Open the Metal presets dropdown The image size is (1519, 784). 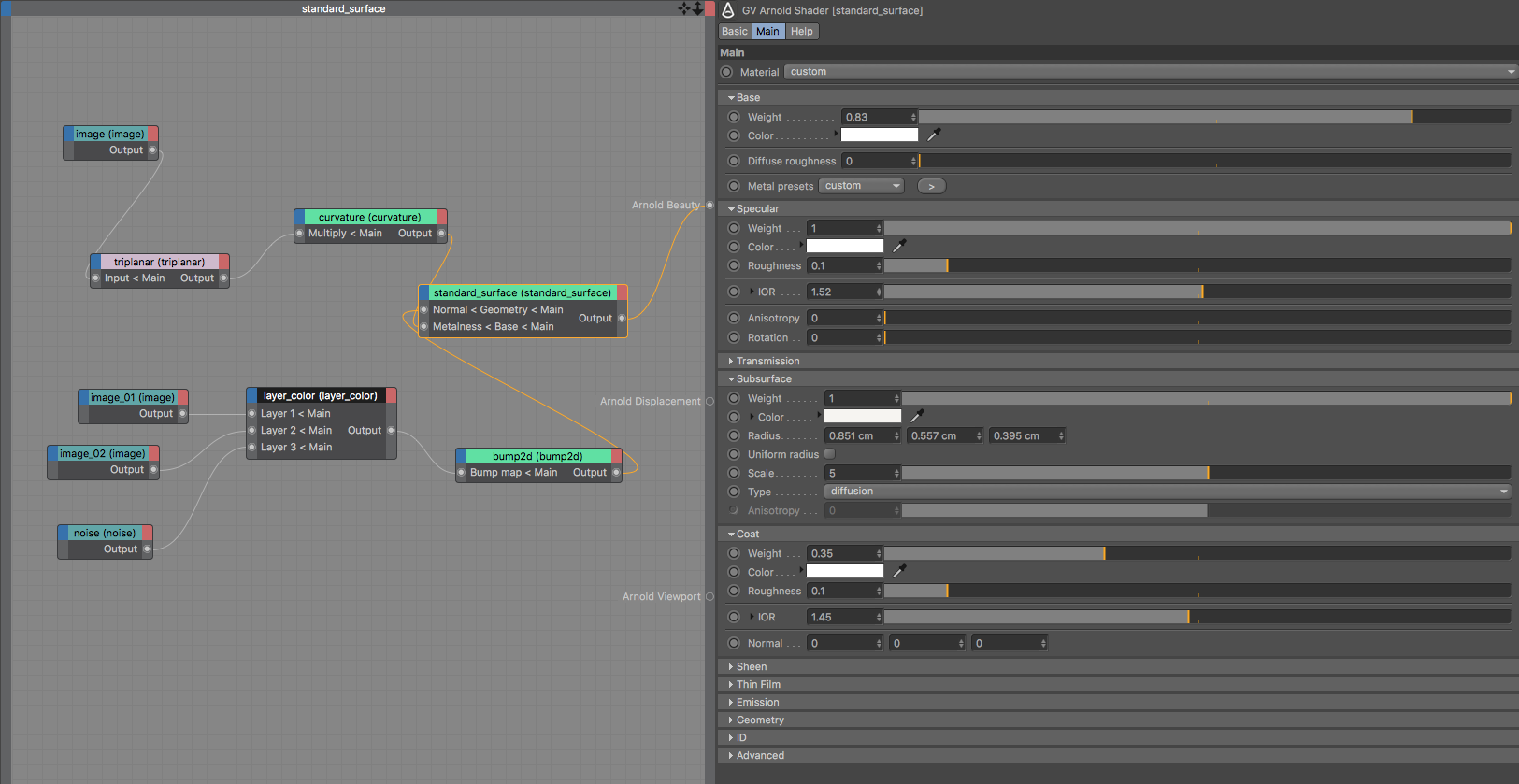[x=862, y=186]
